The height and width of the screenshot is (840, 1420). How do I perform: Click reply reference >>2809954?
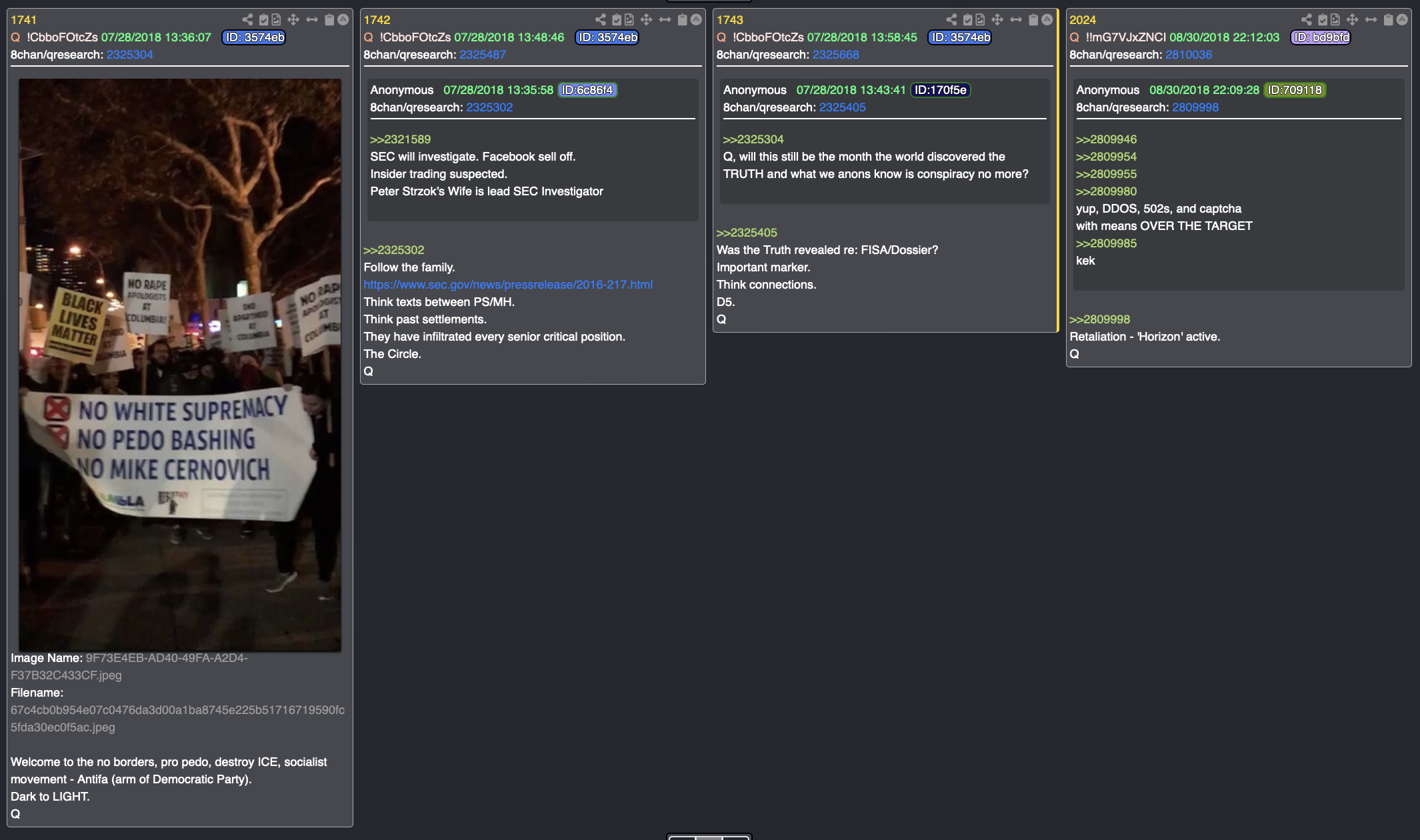pyautogui.click(x=1107, y=157)
